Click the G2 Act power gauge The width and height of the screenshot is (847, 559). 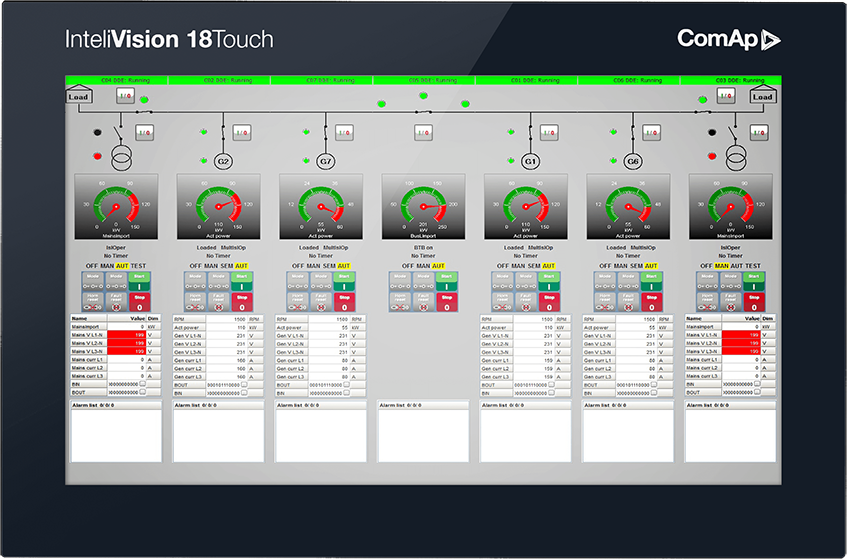pos(218,206)
